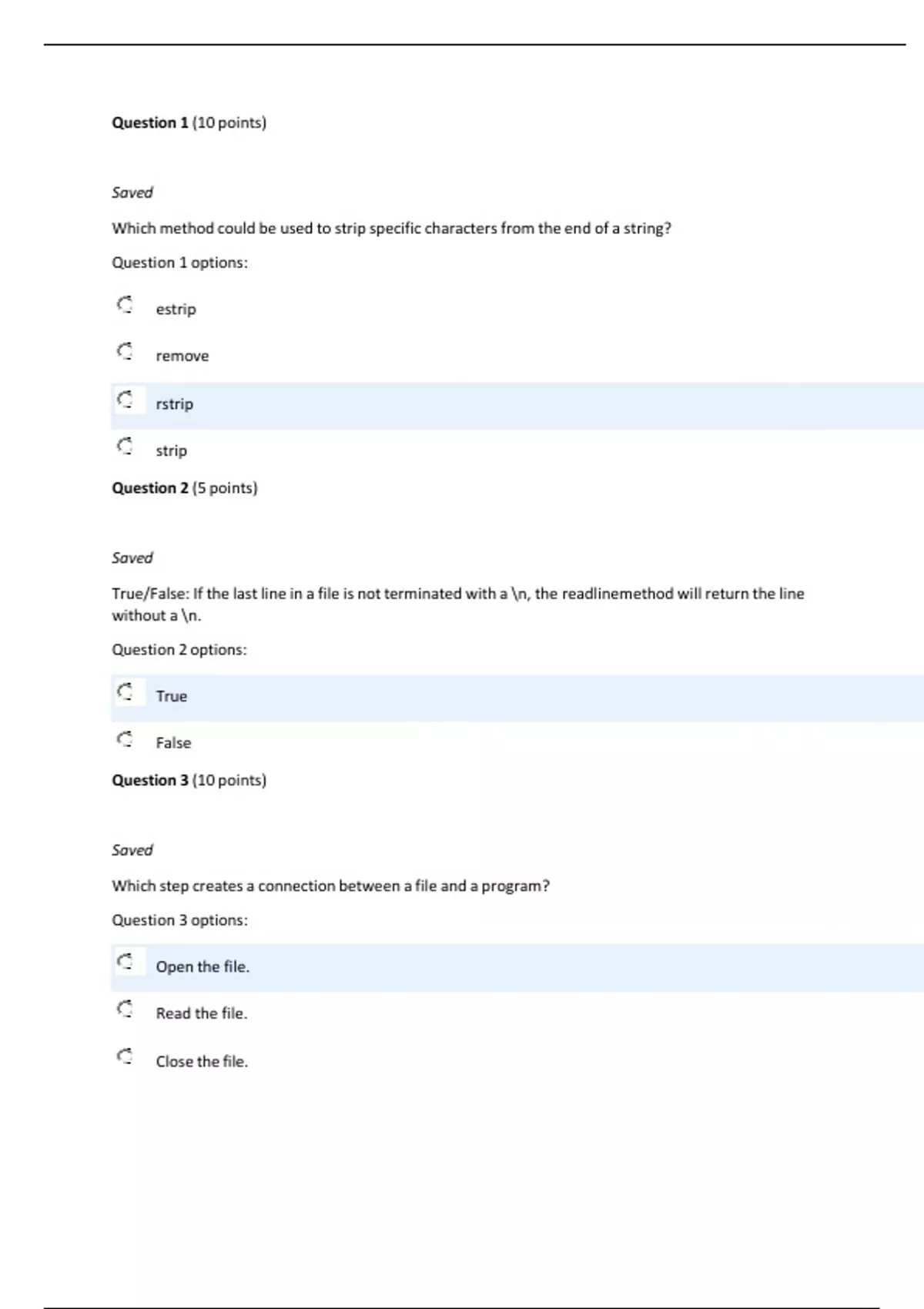The image size is (924, 1309).
Task: Click the 'False' answer label
Action: (173, 743)
